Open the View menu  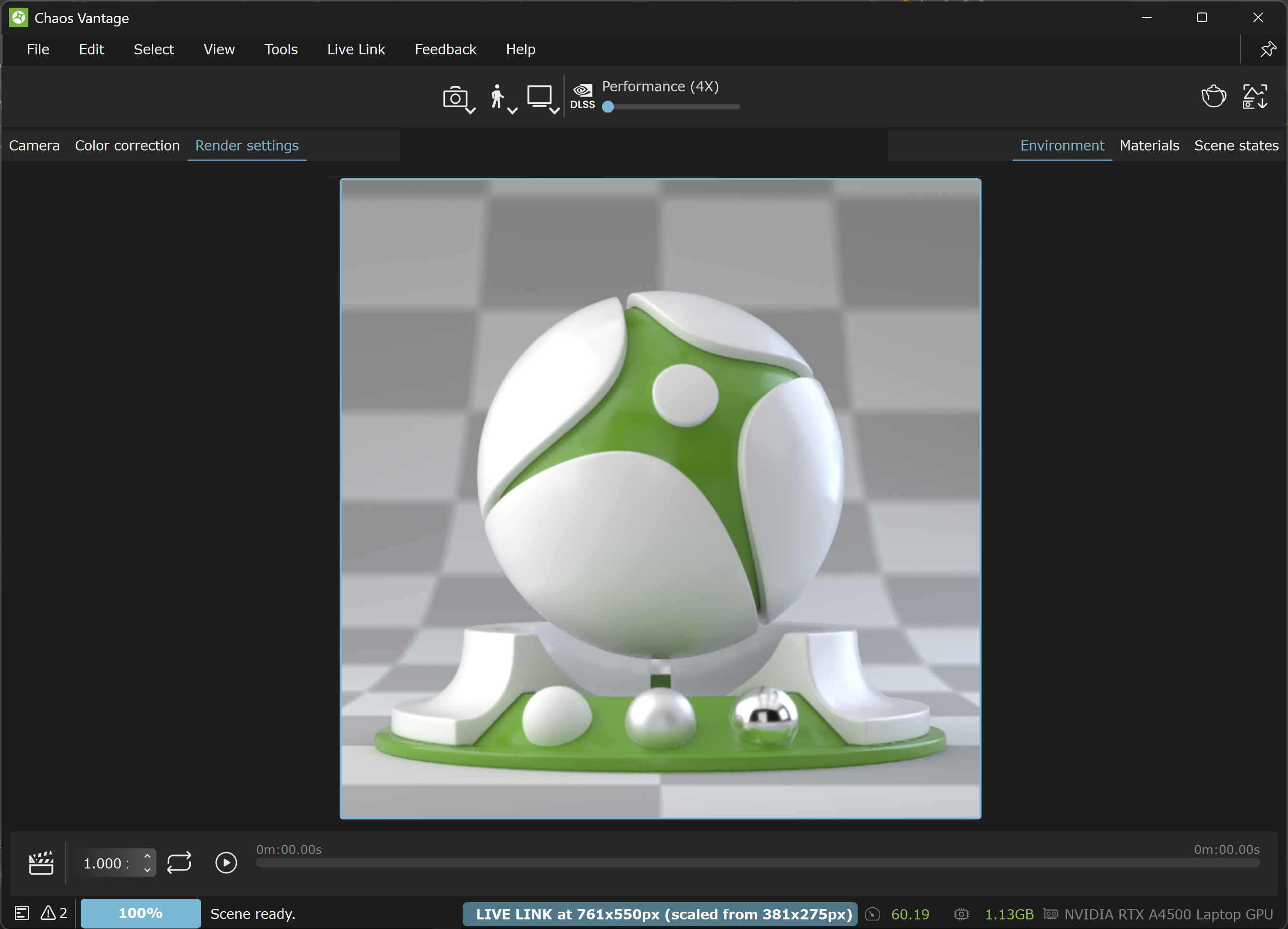pos(219,50)
